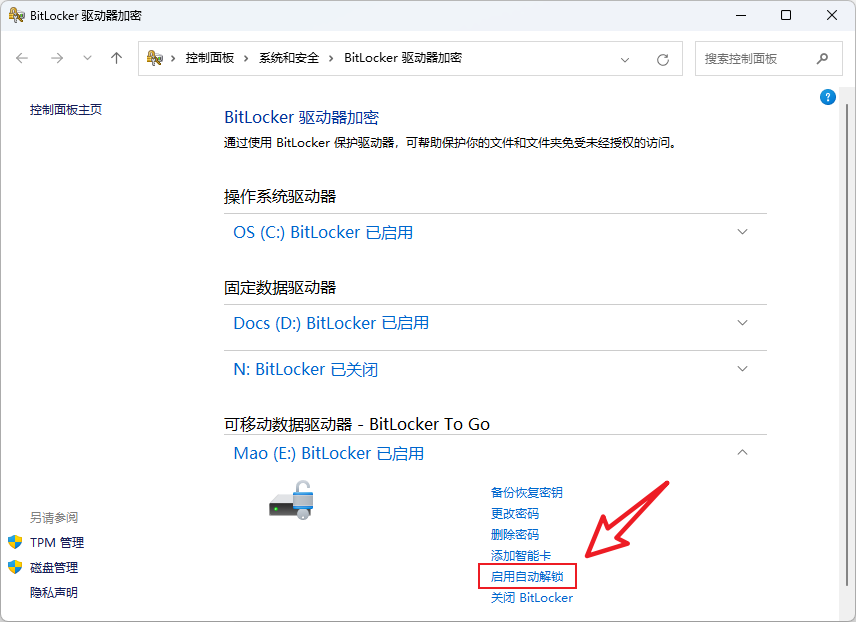Click the 备份恢复密钥 link
856x622 pixels.
[526, 493]
